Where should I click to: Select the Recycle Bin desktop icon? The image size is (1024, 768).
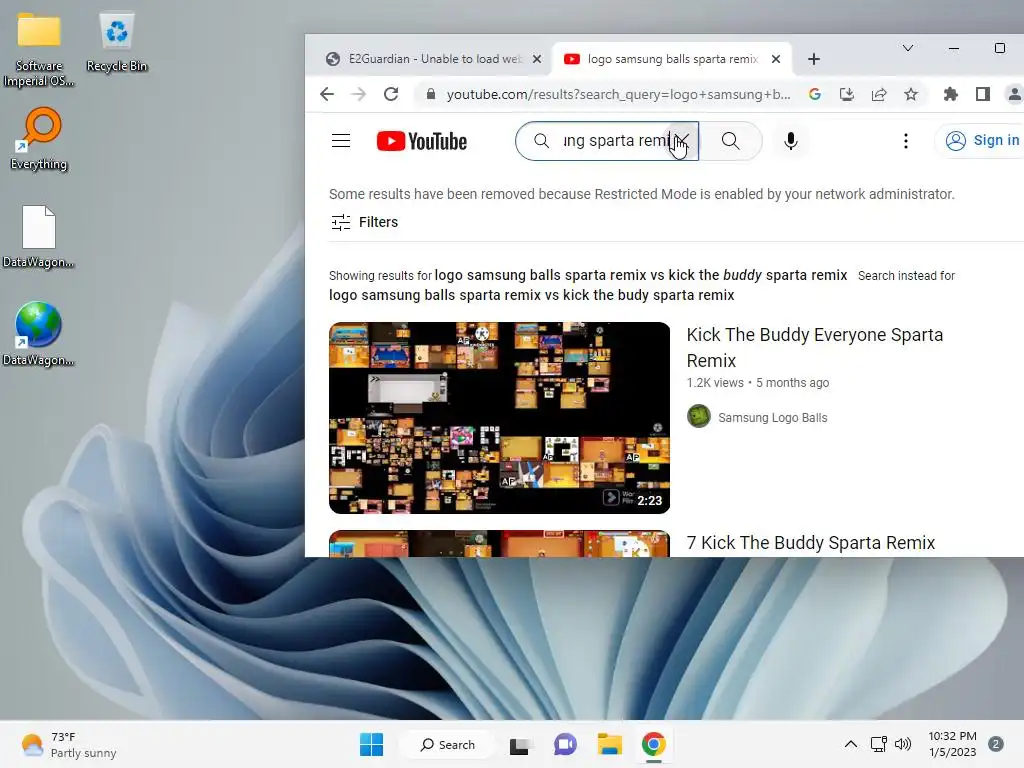tap(117, 43)
